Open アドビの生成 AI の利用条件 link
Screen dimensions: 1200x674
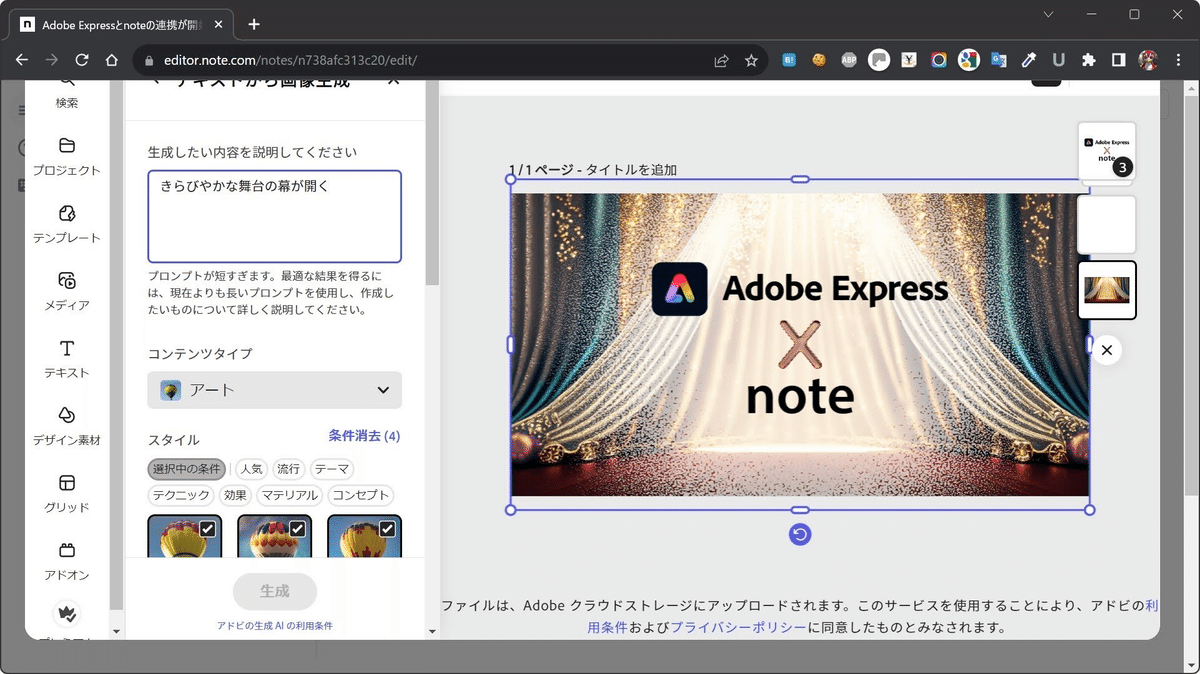pos(275,626)
